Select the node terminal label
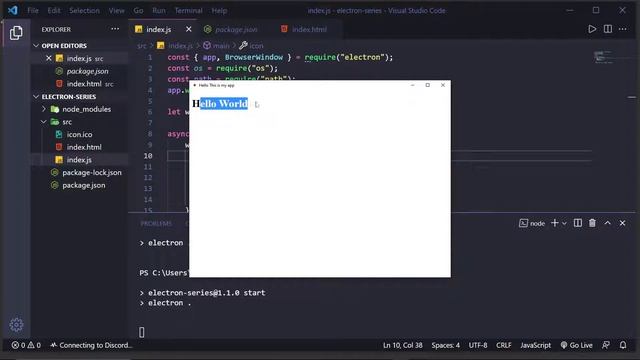The height and width of the screenshot is (360, 640). click(x=532, y=223)
